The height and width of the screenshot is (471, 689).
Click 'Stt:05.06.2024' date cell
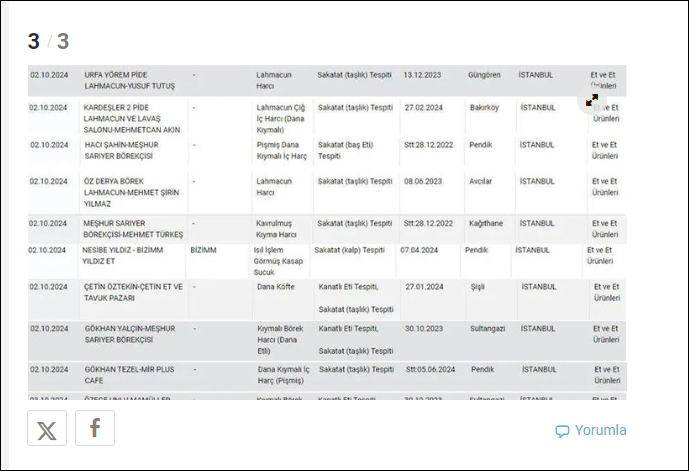click(x=430, y=370)
